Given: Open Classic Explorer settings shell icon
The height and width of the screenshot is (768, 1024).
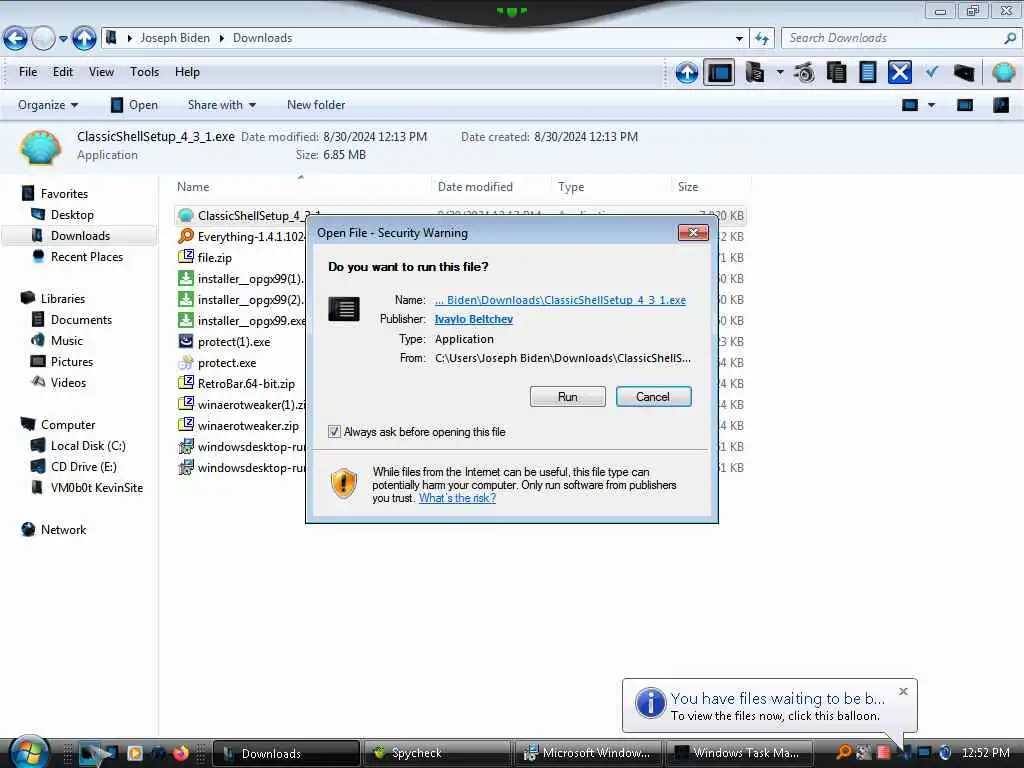Looking at the screenshot, I should pos(1004,72).
